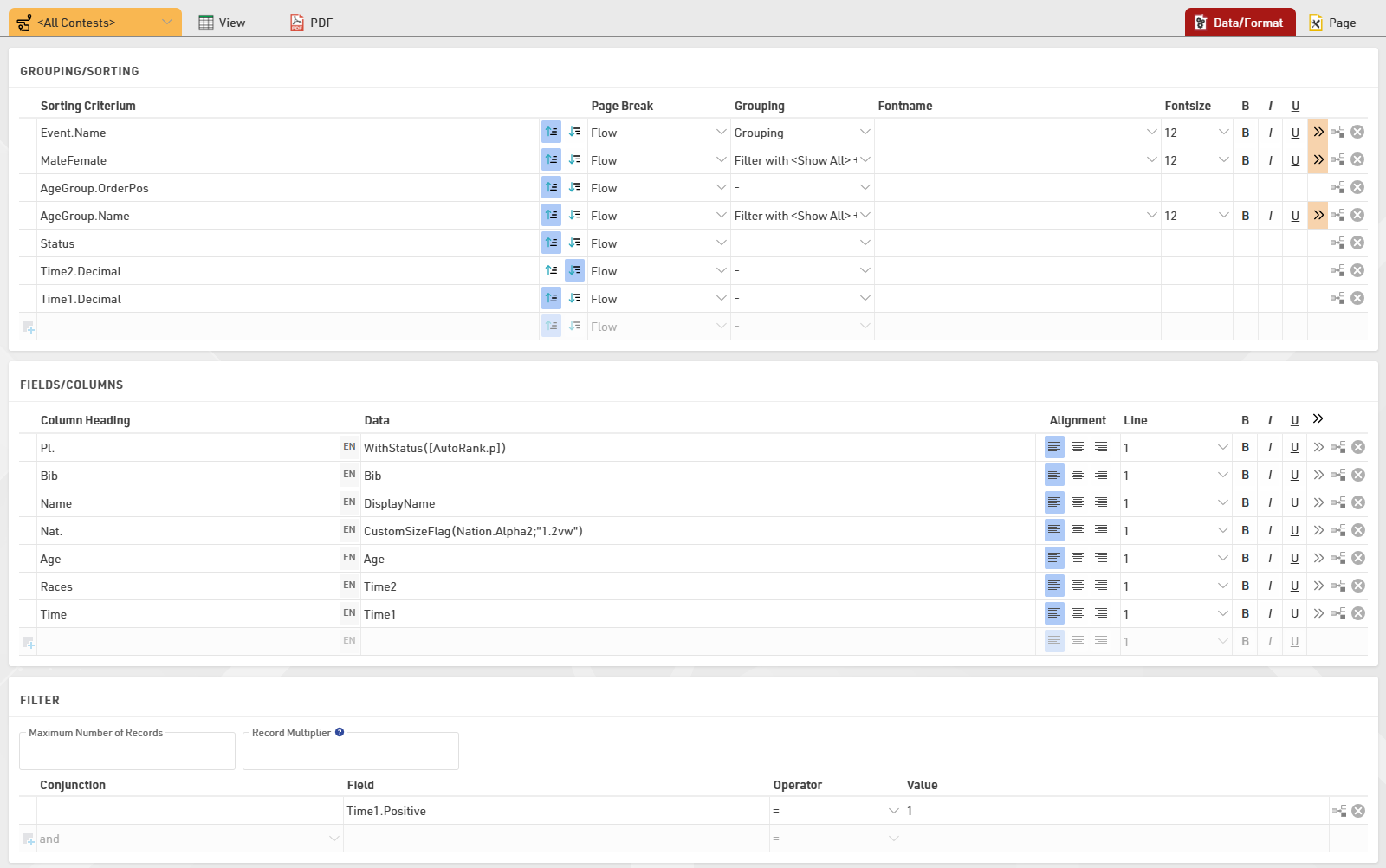The height and width of the screenshot is (868, 1386).
Task: Switch to the View tab
Action: coord(223,23)
